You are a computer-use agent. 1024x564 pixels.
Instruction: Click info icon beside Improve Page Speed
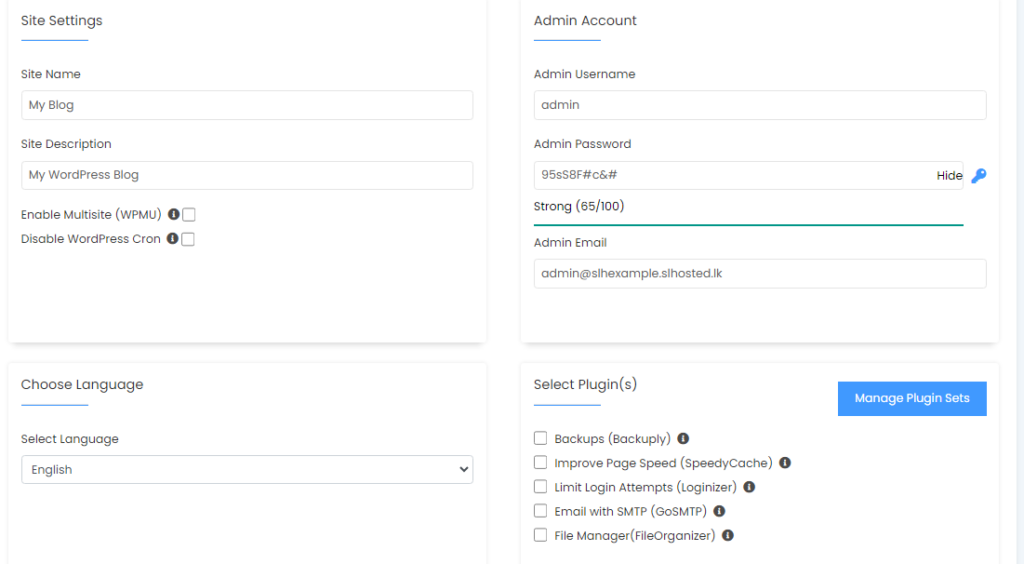pyautogui.click(x=785, y=463)
